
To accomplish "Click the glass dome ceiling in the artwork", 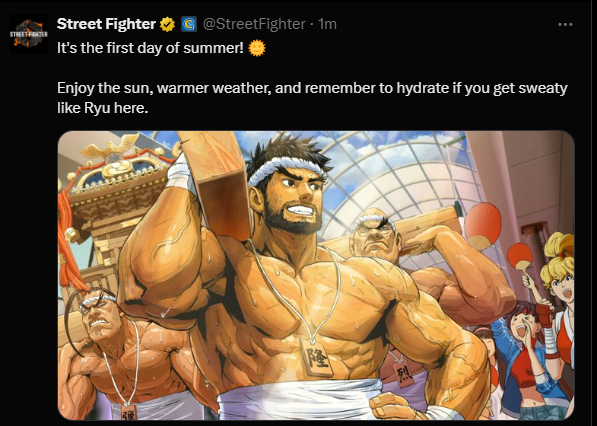I will tap(396, 179).
